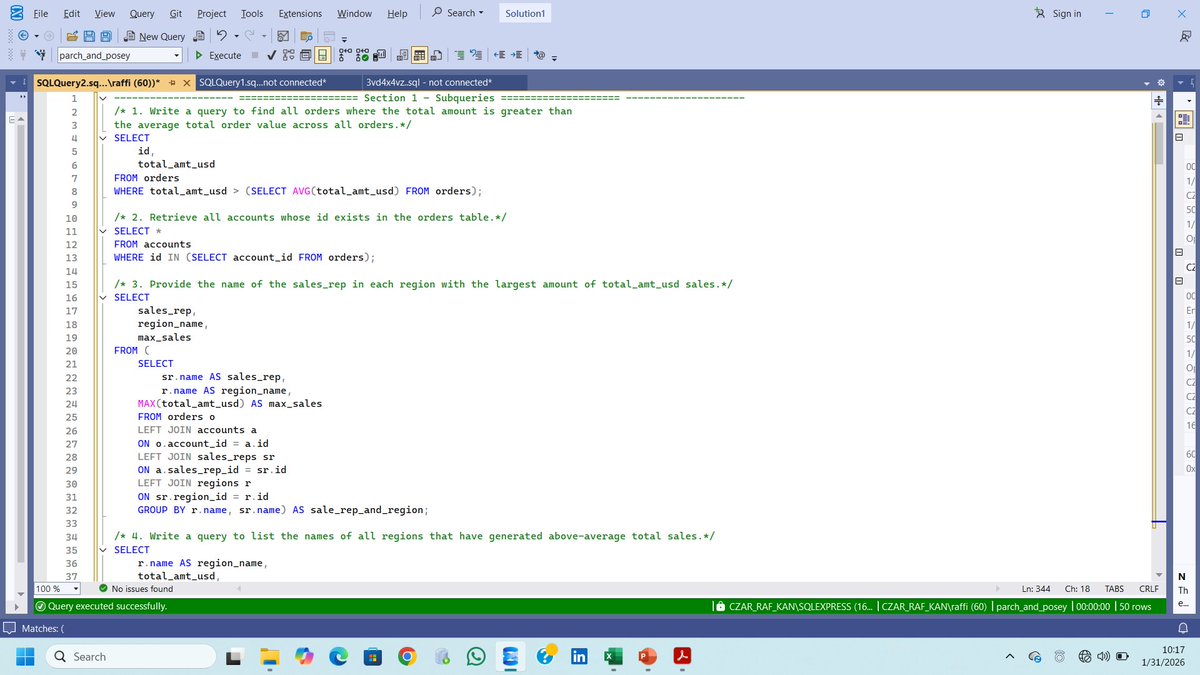This screenshot has width=1200, height=675.
Task: Collapse the SELECT block at line 16
Action: point(103,297)
